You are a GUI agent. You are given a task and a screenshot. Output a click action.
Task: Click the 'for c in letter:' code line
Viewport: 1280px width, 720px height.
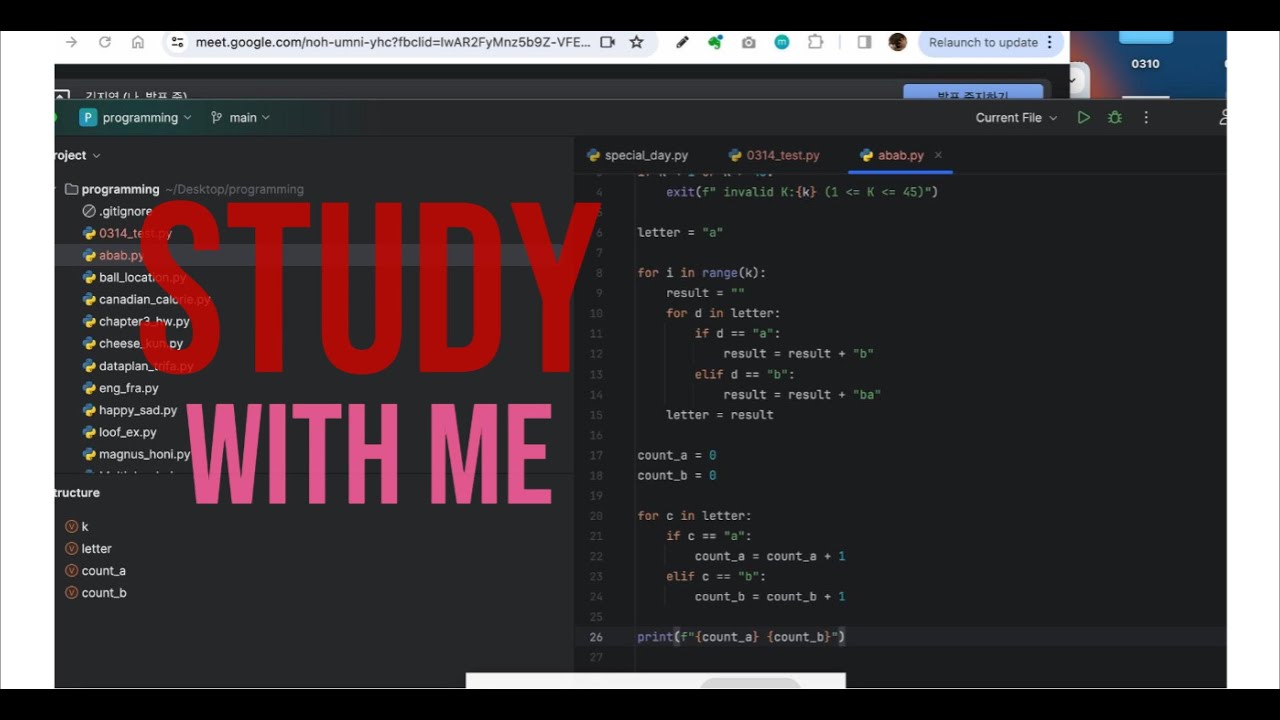pyautogui.click(x=694, y=515)
